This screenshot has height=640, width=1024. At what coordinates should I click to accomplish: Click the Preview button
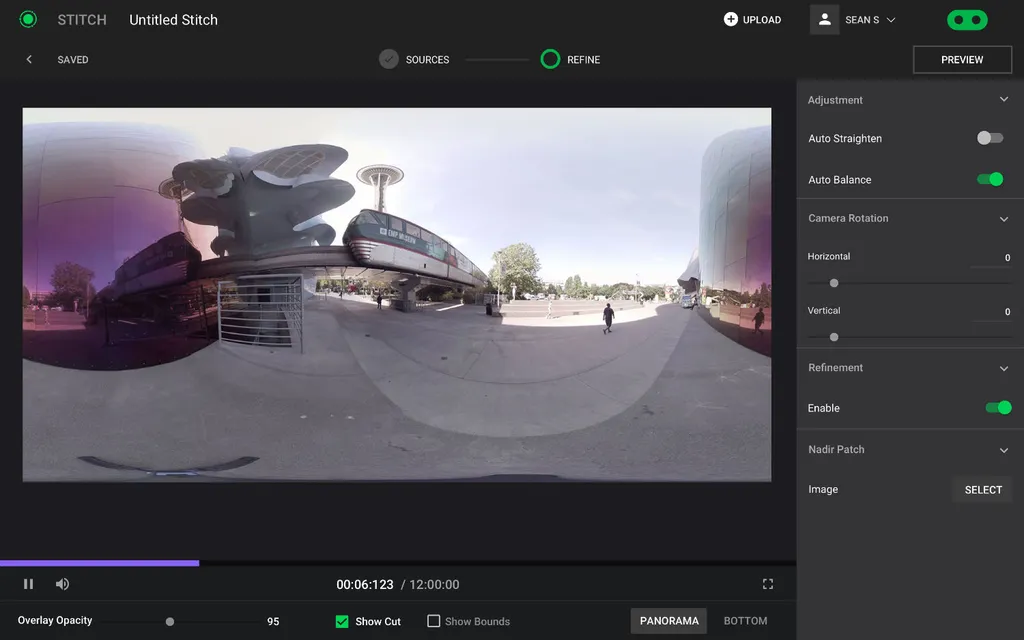click(962, 60)
